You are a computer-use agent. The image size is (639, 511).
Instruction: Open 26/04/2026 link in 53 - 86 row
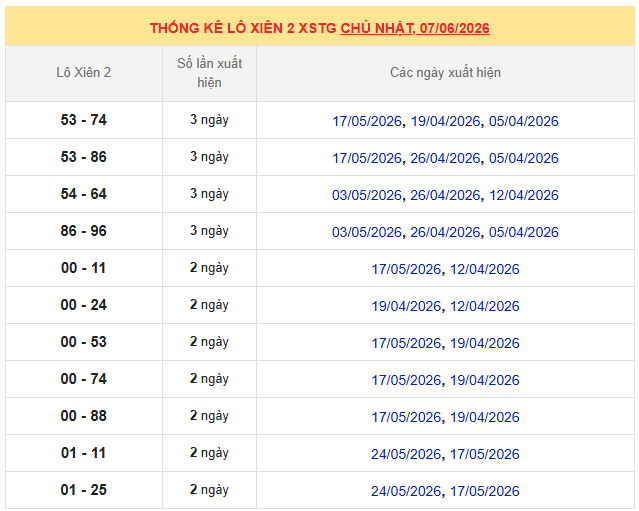[445, 158]
